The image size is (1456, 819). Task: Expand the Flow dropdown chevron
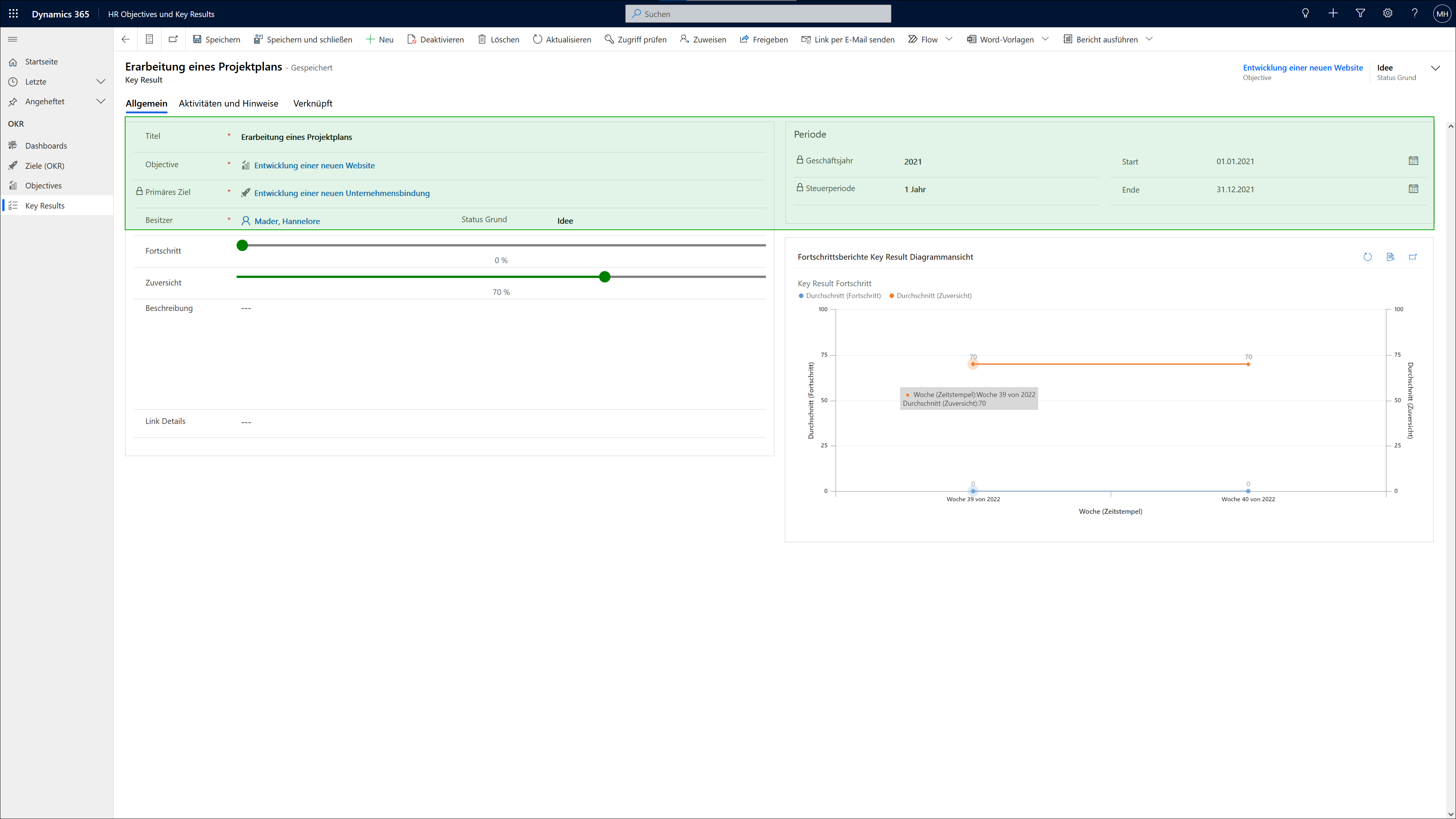(949, 39)
